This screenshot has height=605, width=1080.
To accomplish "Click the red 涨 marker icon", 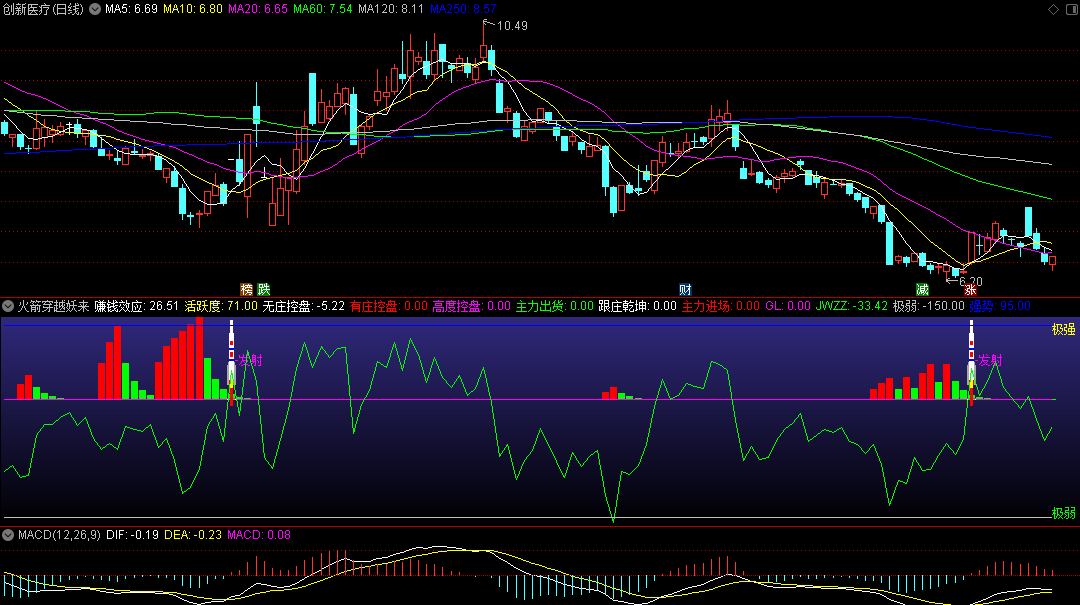I will tap(970, 290).
